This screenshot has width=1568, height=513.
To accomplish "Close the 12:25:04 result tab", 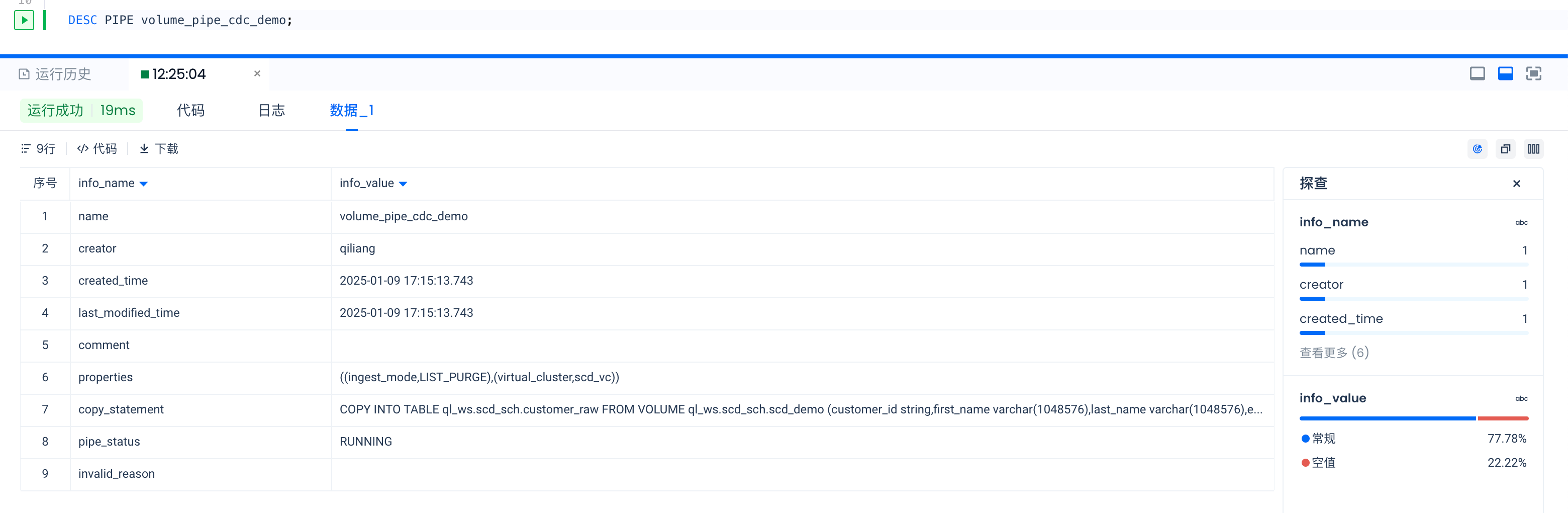I will (257, 74).
